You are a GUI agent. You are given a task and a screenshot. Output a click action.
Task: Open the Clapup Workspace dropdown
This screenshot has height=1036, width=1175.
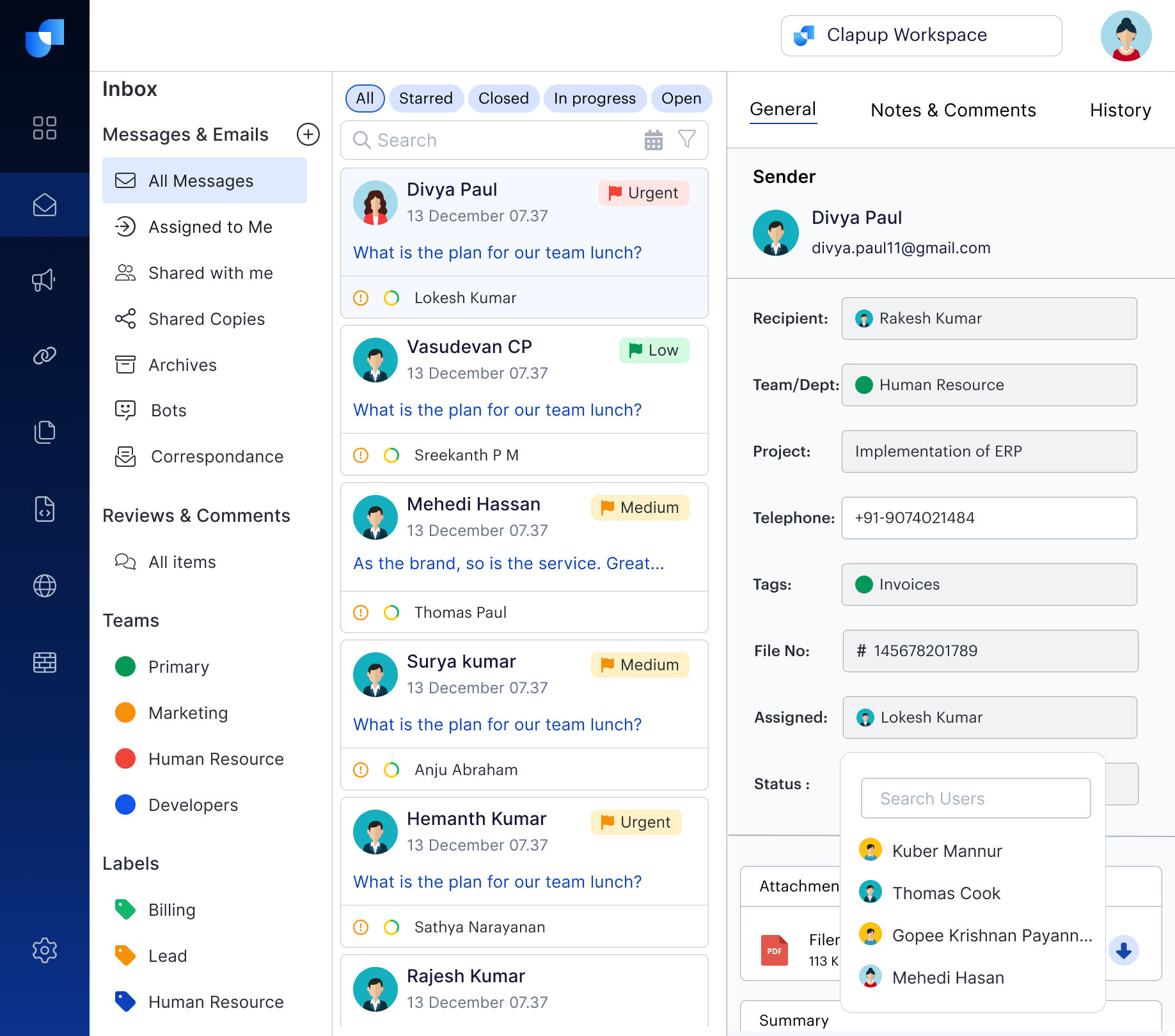920,35
